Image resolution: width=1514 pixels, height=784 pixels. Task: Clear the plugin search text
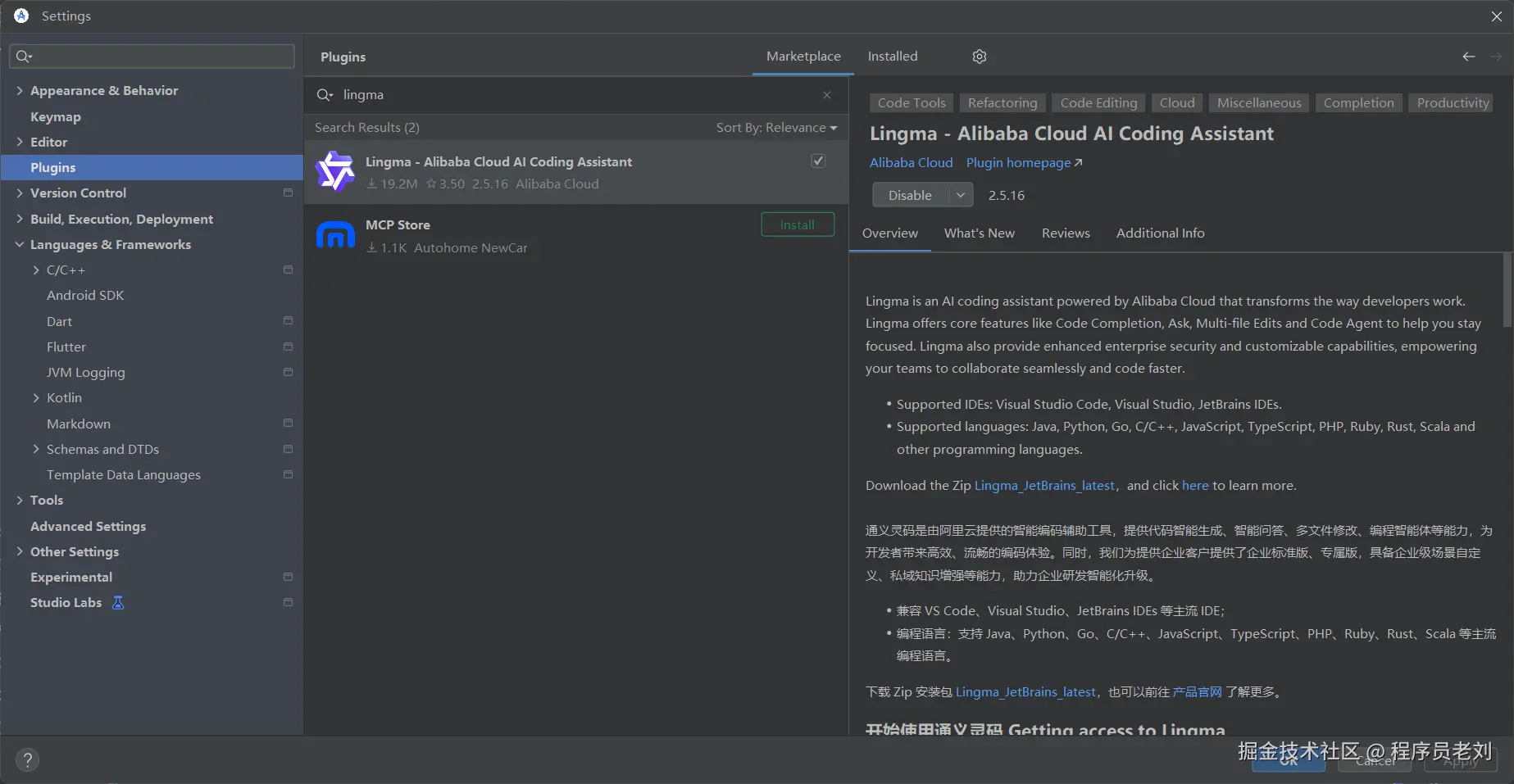[x=827, y=95]
